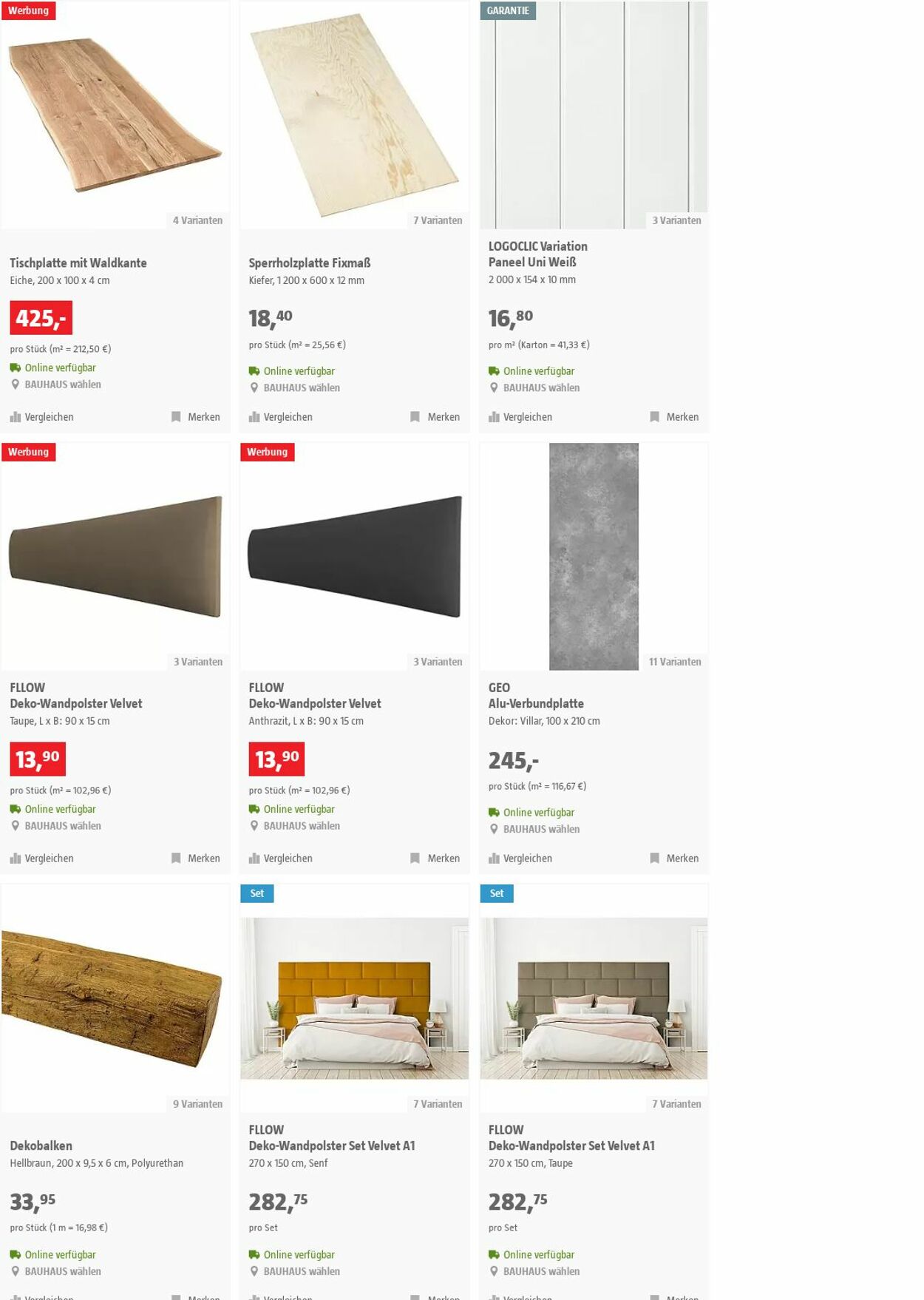Viewport: 924px width, 1300px height.
Task: Click the Vergleichen icon for Tischplatte mit Waldkante
Action: click(x=15, y=417)
